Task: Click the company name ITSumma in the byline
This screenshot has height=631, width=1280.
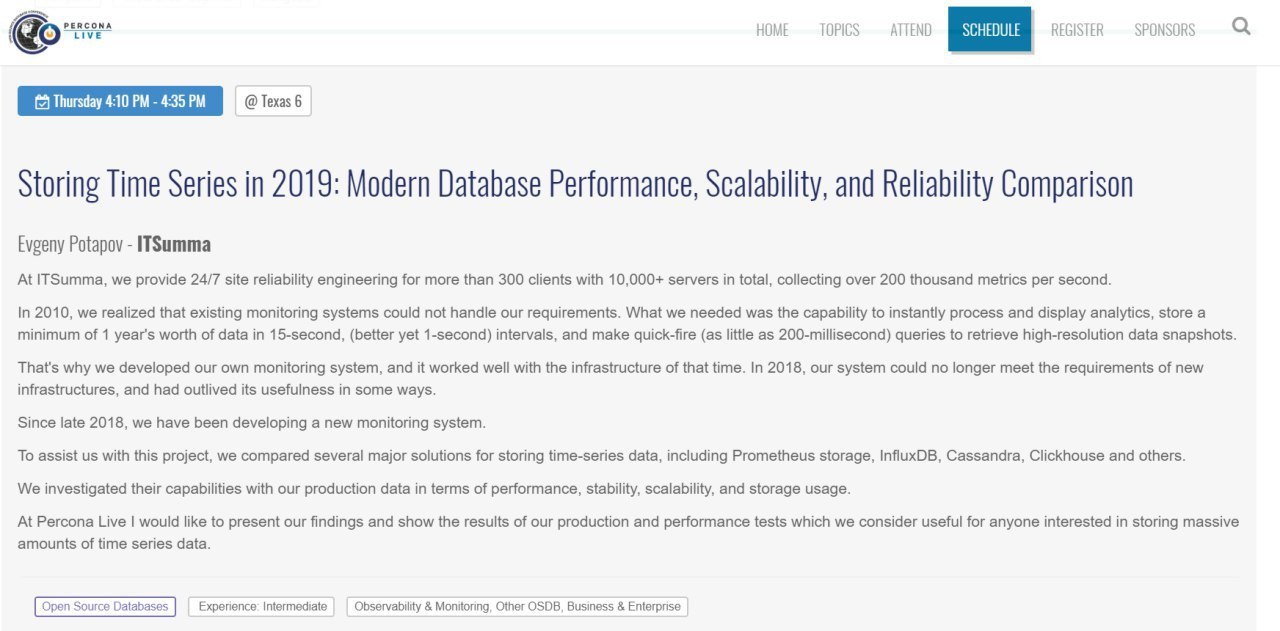Action: point(174,245)
